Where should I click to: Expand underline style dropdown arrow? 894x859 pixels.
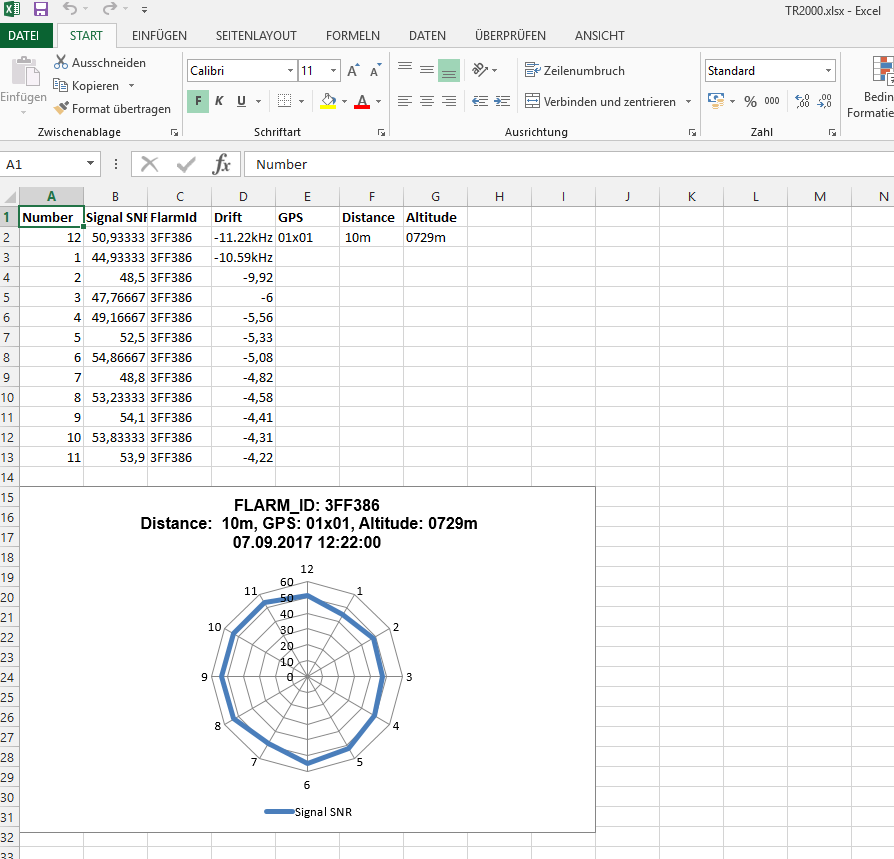258,101
